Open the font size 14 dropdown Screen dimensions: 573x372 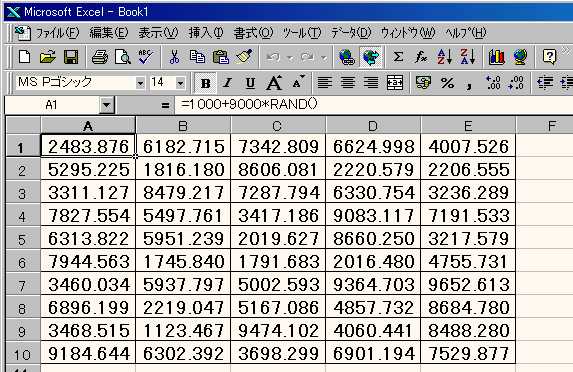point(180,83)
